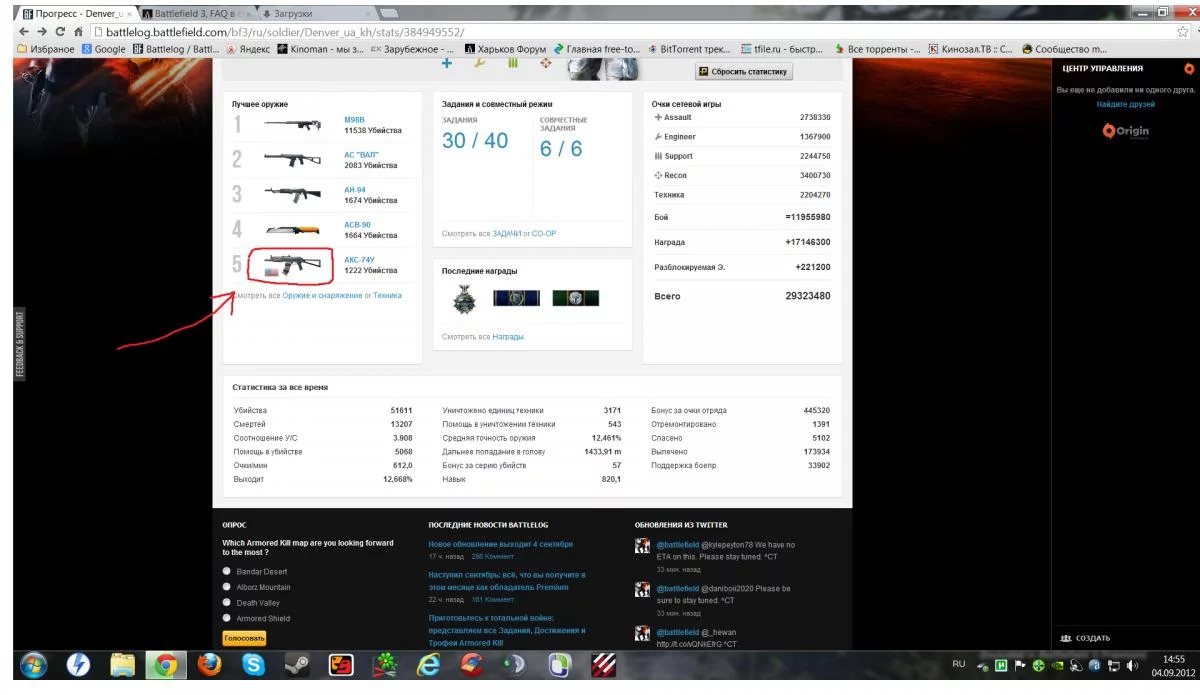The height and width of the screenshot is (695, 1200).
Task: Open M98B weapon link
Action: pyautogui.click(x=354, y=120)
